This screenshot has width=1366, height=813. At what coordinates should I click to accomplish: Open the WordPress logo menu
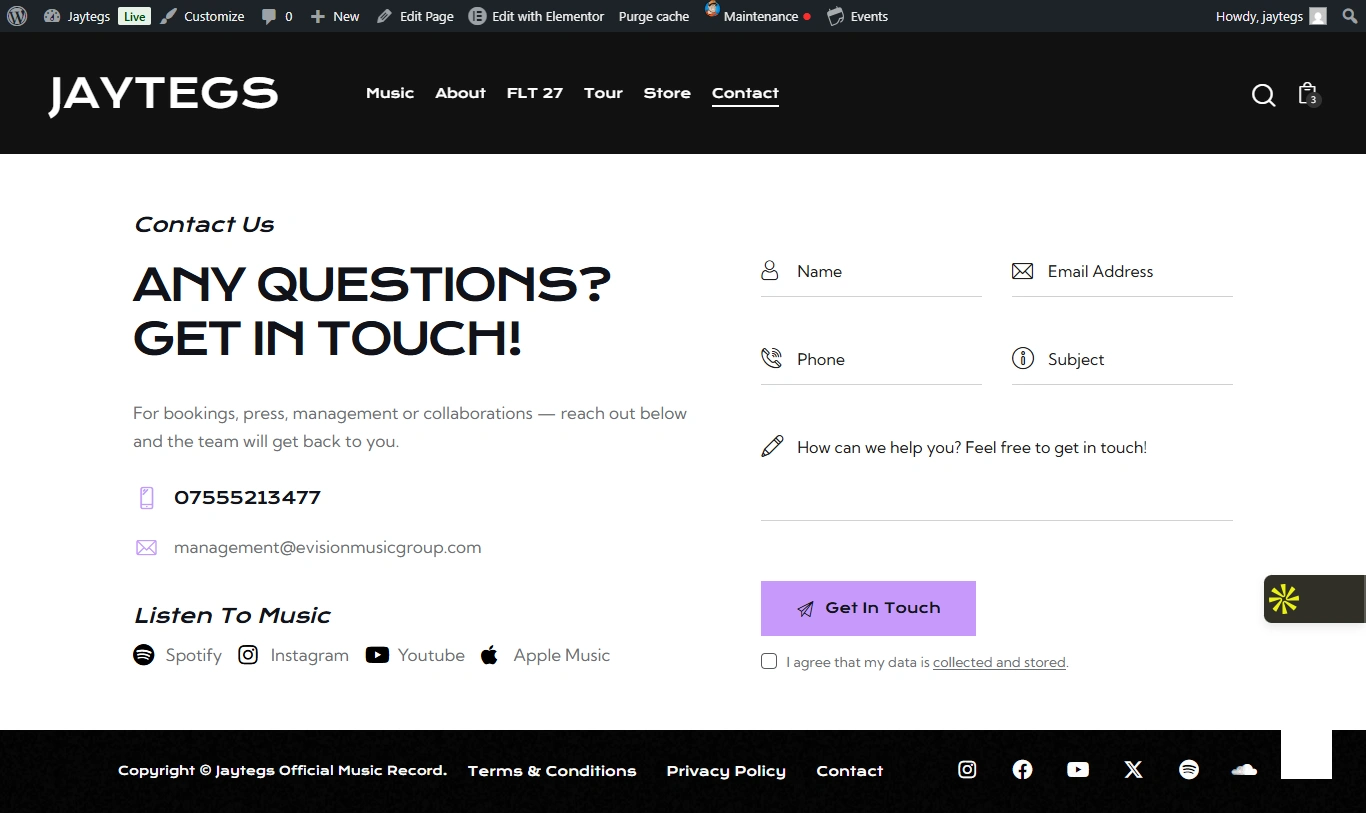[x=17, y=16]
